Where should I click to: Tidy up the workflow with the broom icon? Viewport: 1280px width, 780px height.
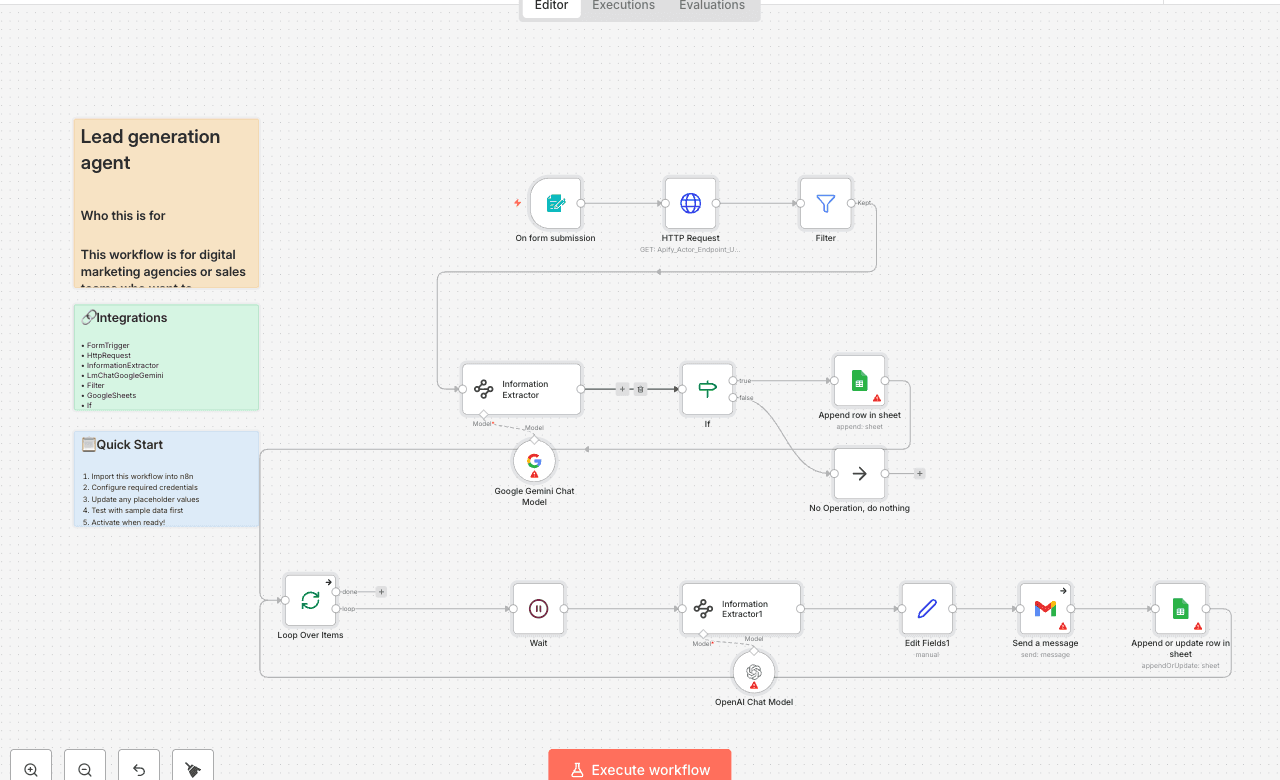[x=192, y=765]
